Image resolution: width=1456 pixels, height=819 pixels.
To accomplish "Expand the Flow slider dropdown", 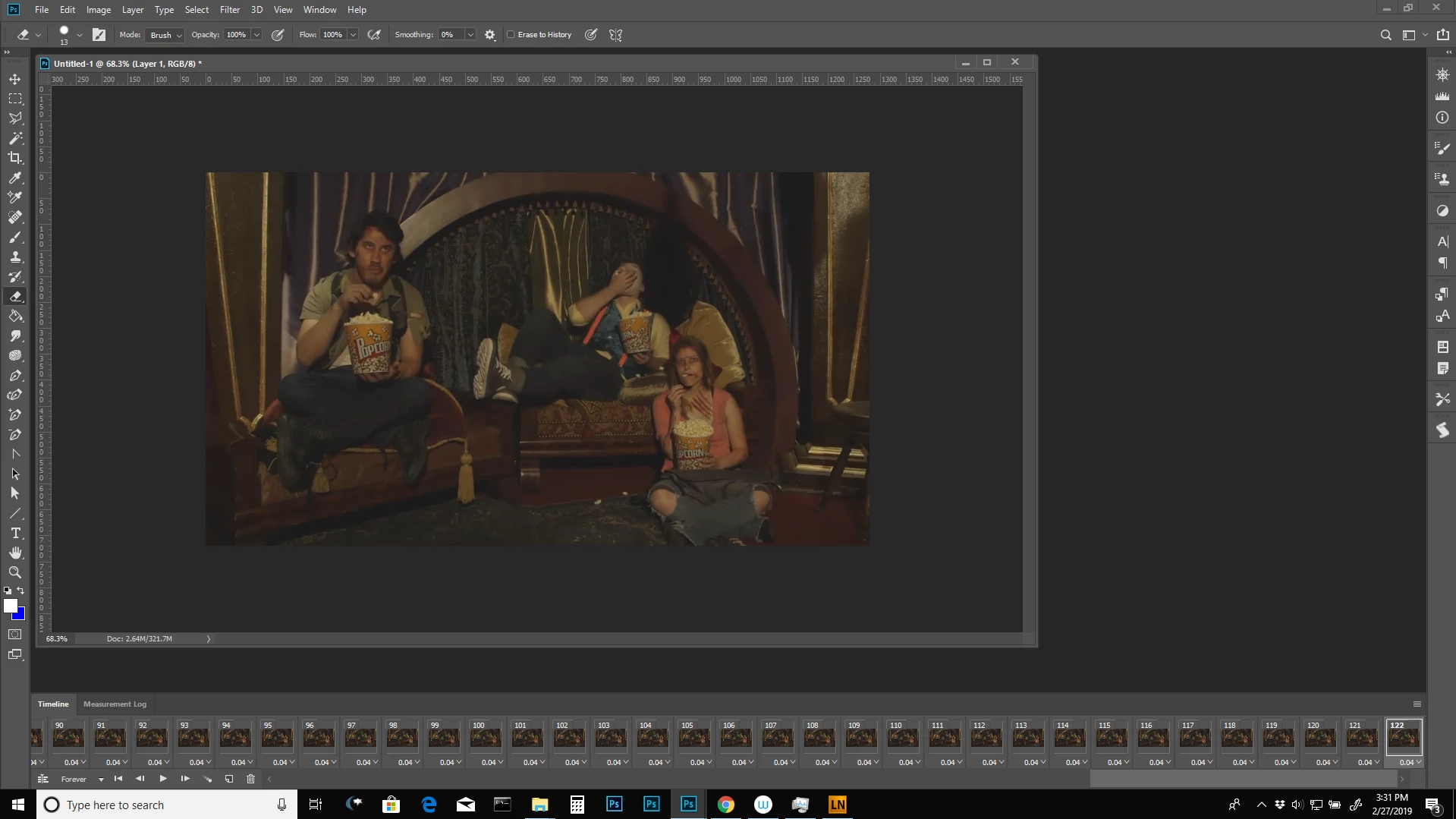I will click(x=353, y=35).
